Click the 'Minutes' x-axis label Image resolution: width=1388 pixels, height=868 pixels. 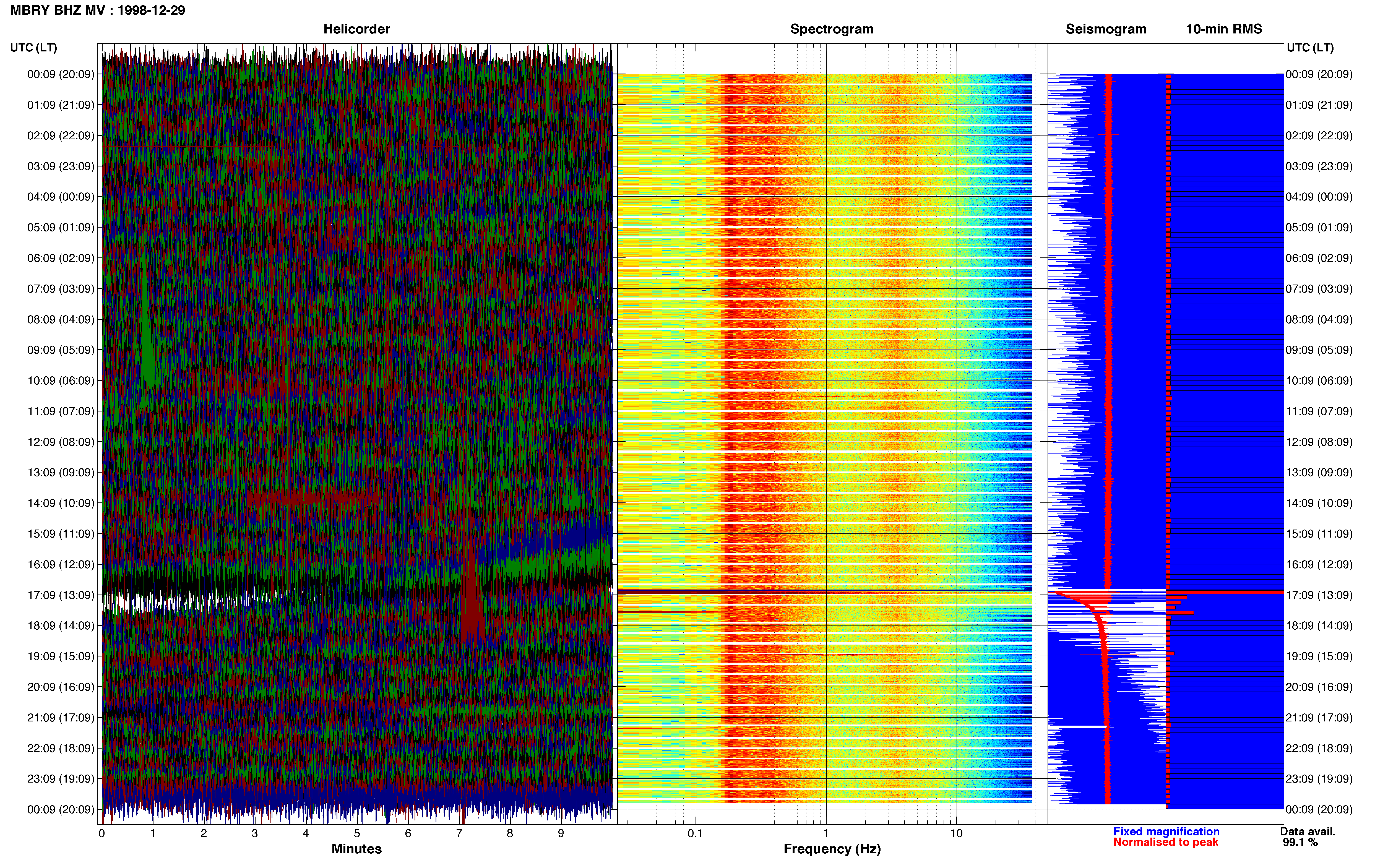[356, 849]
